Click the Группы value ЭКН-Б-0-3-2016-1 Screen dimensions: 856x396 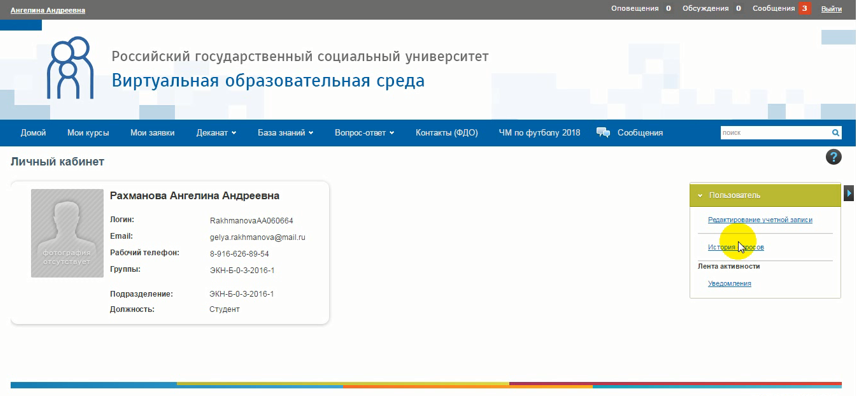[x=242, y=270]
